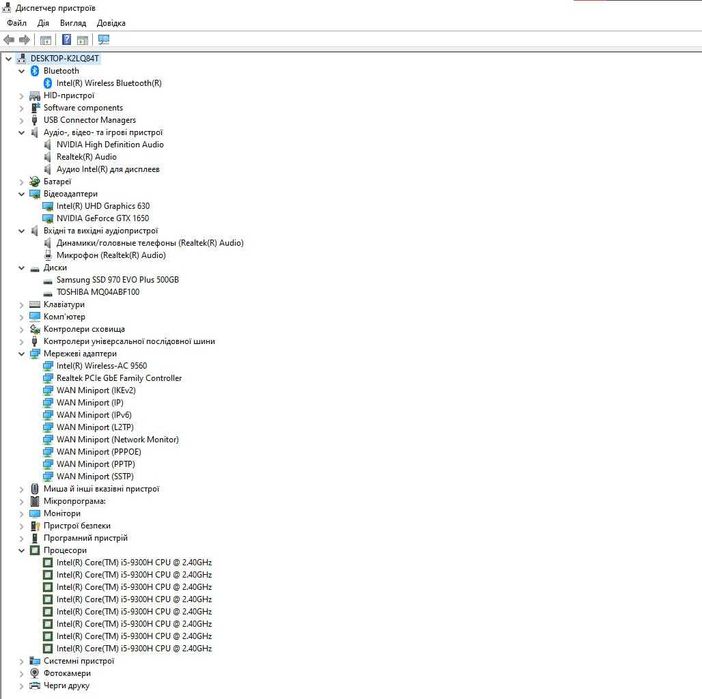Click the Диспетчер пристроїв title bar icon
Image resolution: width=702 pixels, height=699 pixels.
point(6,7)
